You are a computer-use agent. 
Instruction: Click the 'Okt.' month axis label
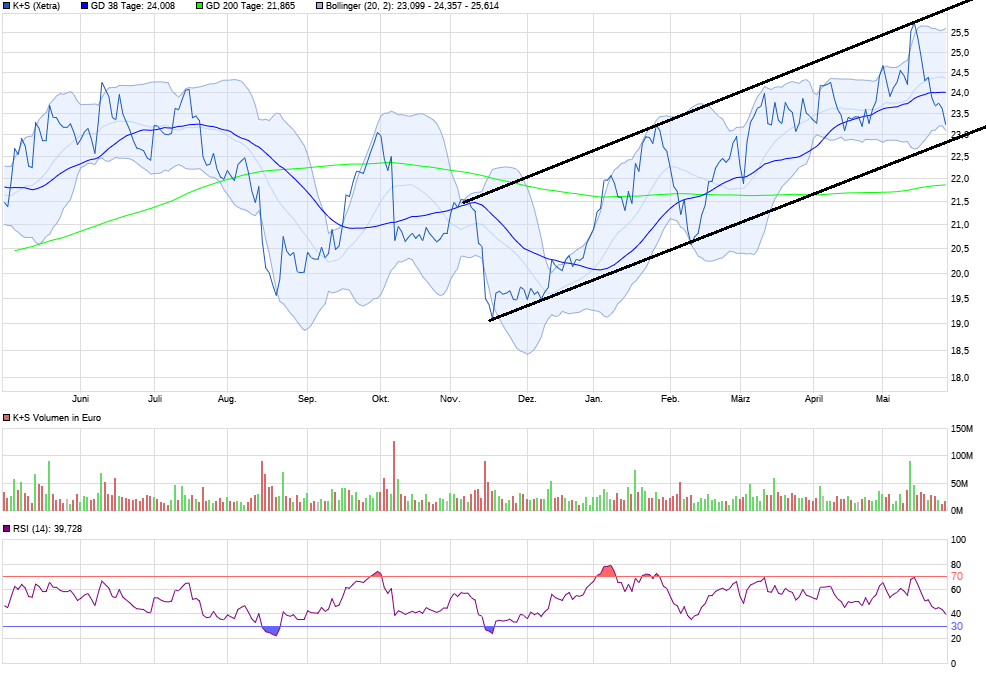coord(380,399)
